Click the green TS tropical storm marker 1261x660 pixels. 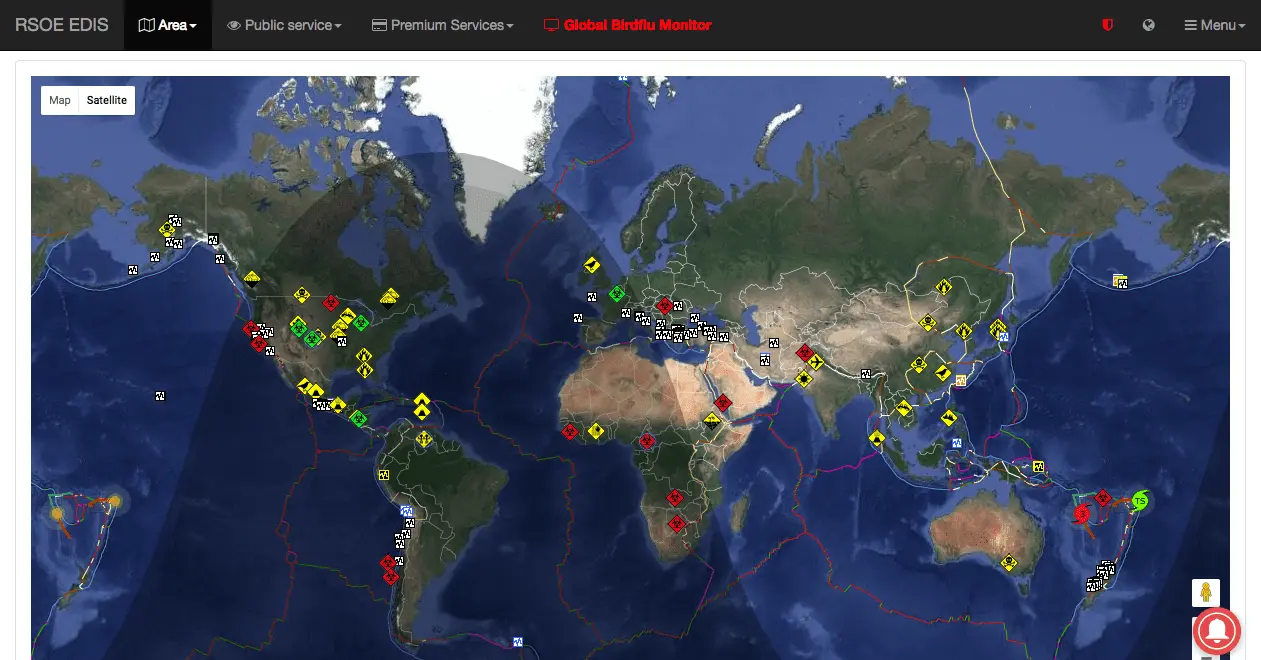point(1140,500)
